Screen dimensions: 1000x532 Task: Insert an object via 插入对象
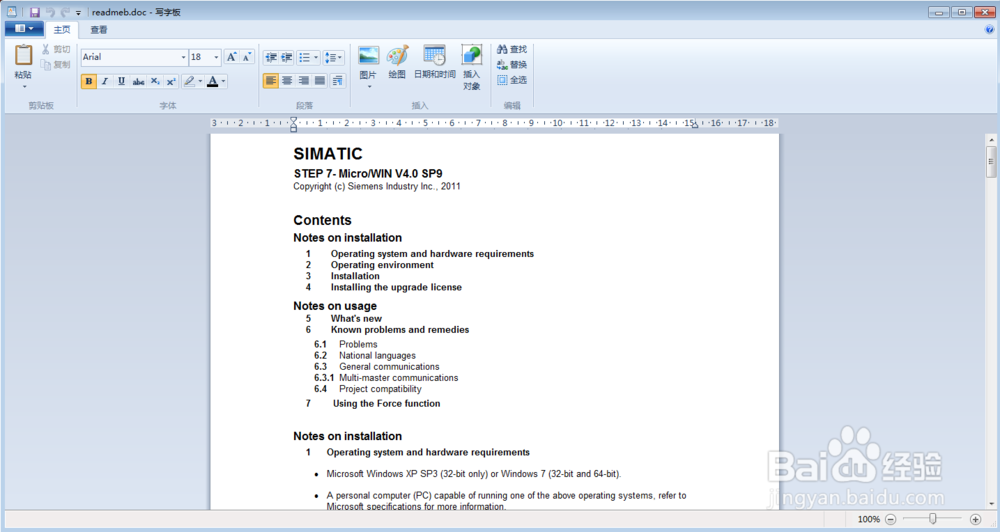(x=471, y=68)
